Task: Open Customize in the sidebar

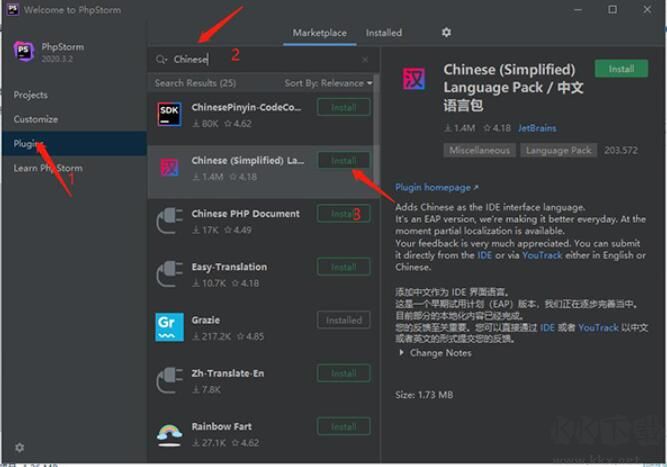Action: point(36,119)
